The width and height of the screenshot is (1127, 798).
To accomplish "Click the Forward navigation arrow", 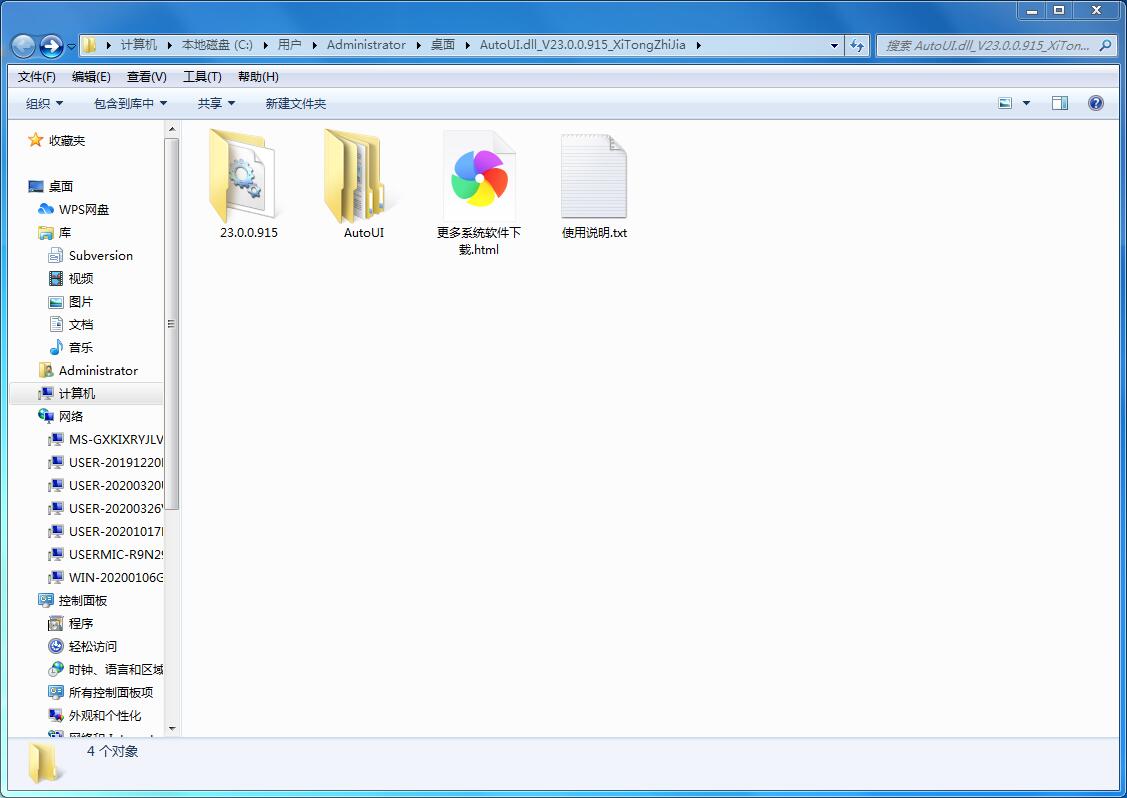I will click(51, 46).
